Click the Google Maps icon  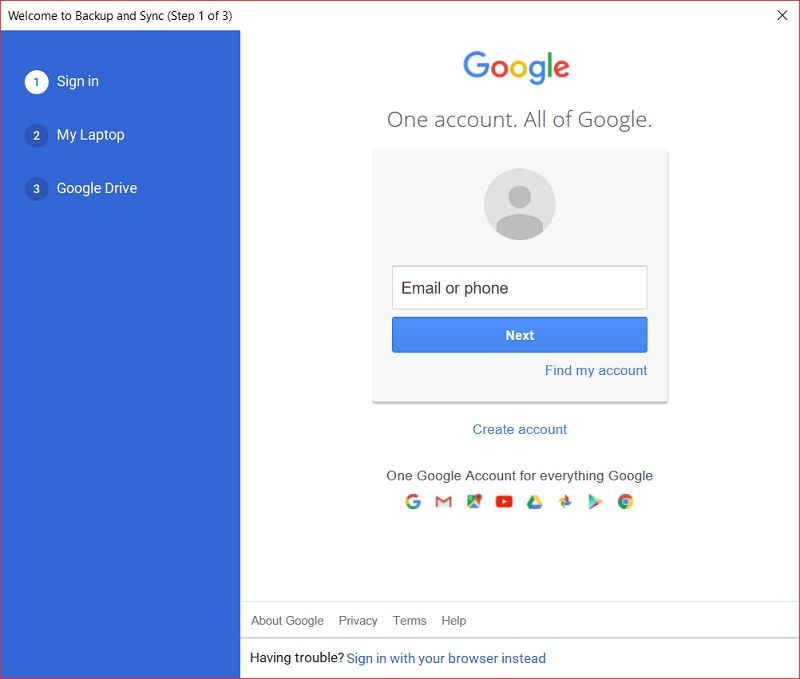[474, 502]
